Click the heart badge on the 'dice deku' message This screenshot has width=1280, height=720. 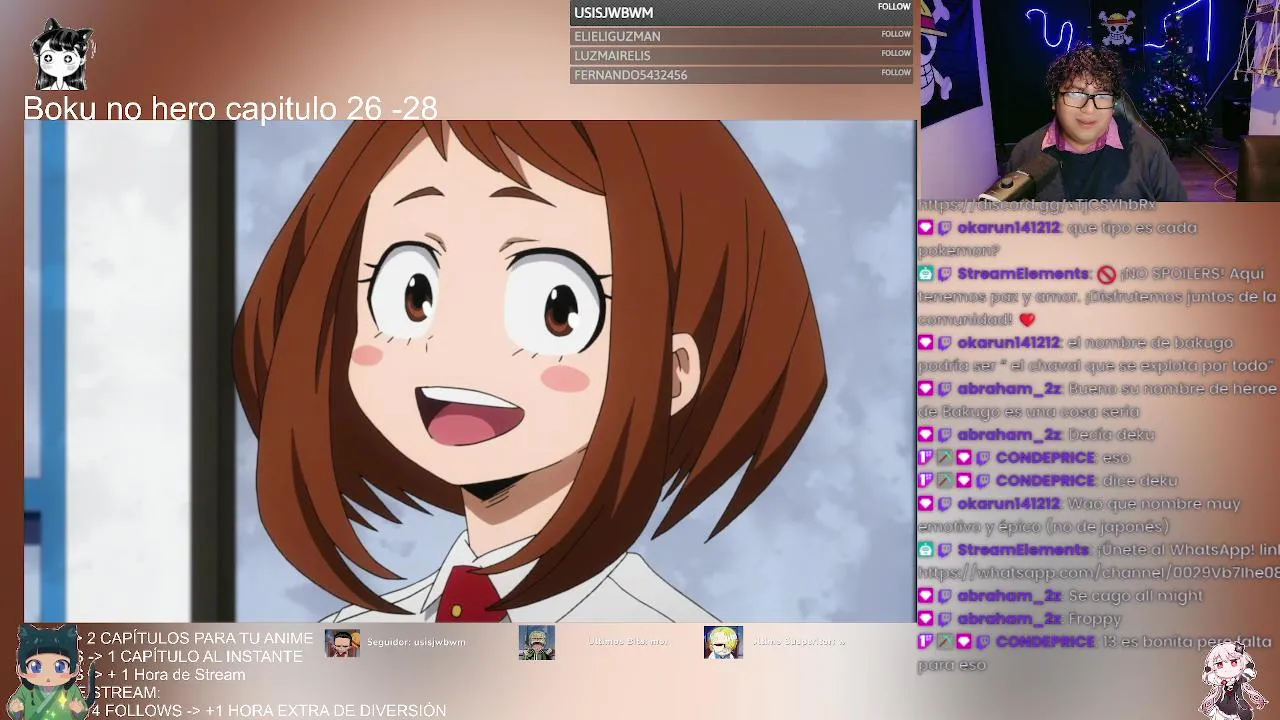[963, 481]
